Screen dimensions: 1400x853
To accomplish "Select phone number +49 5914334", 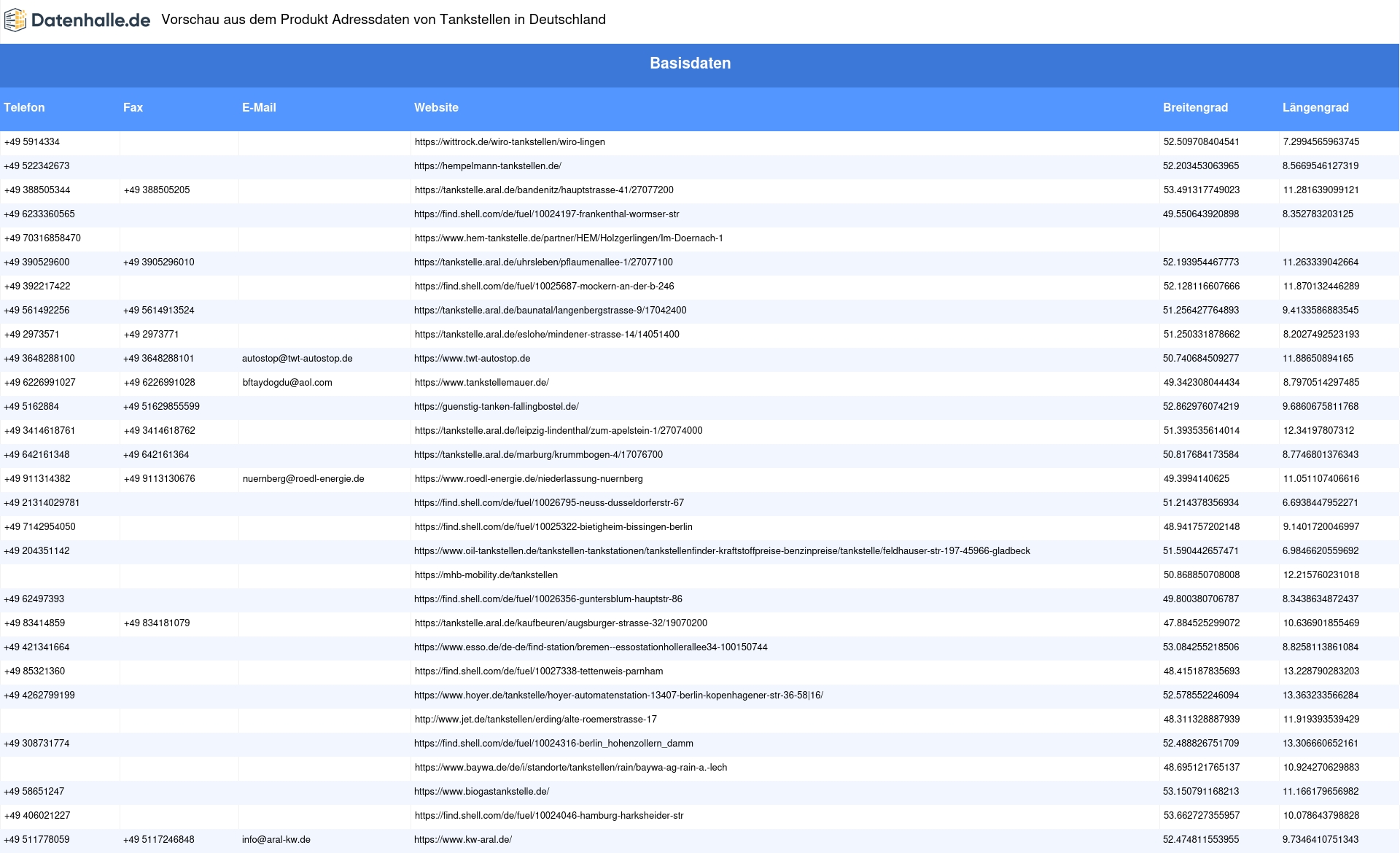I will coord(32,142).
